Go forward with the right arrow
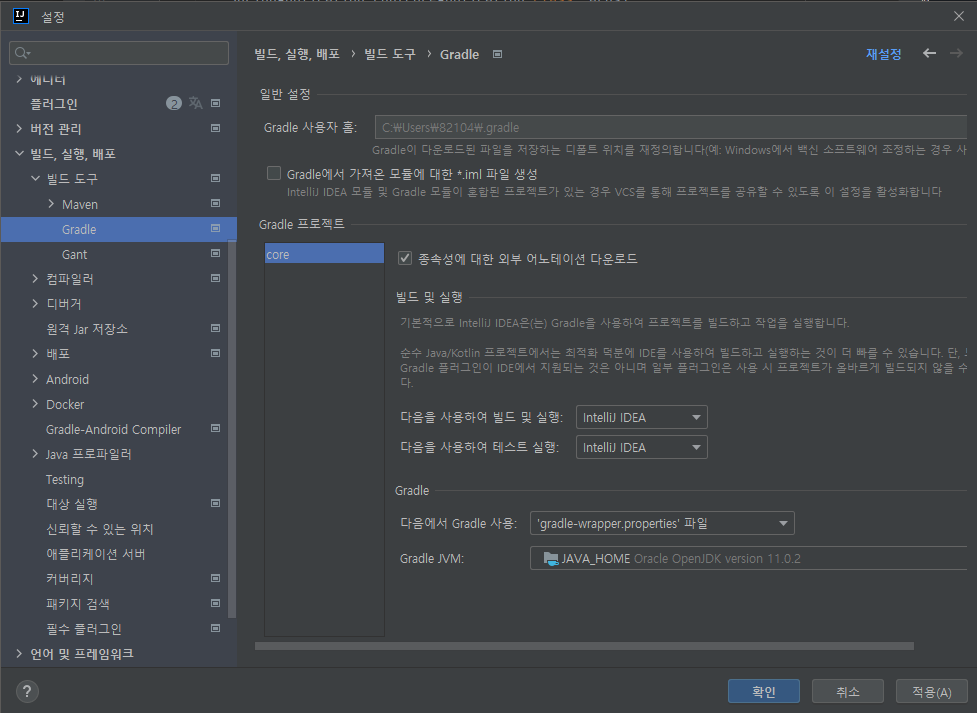This screenshot has height=713, width=977. [x=956, y=54]
